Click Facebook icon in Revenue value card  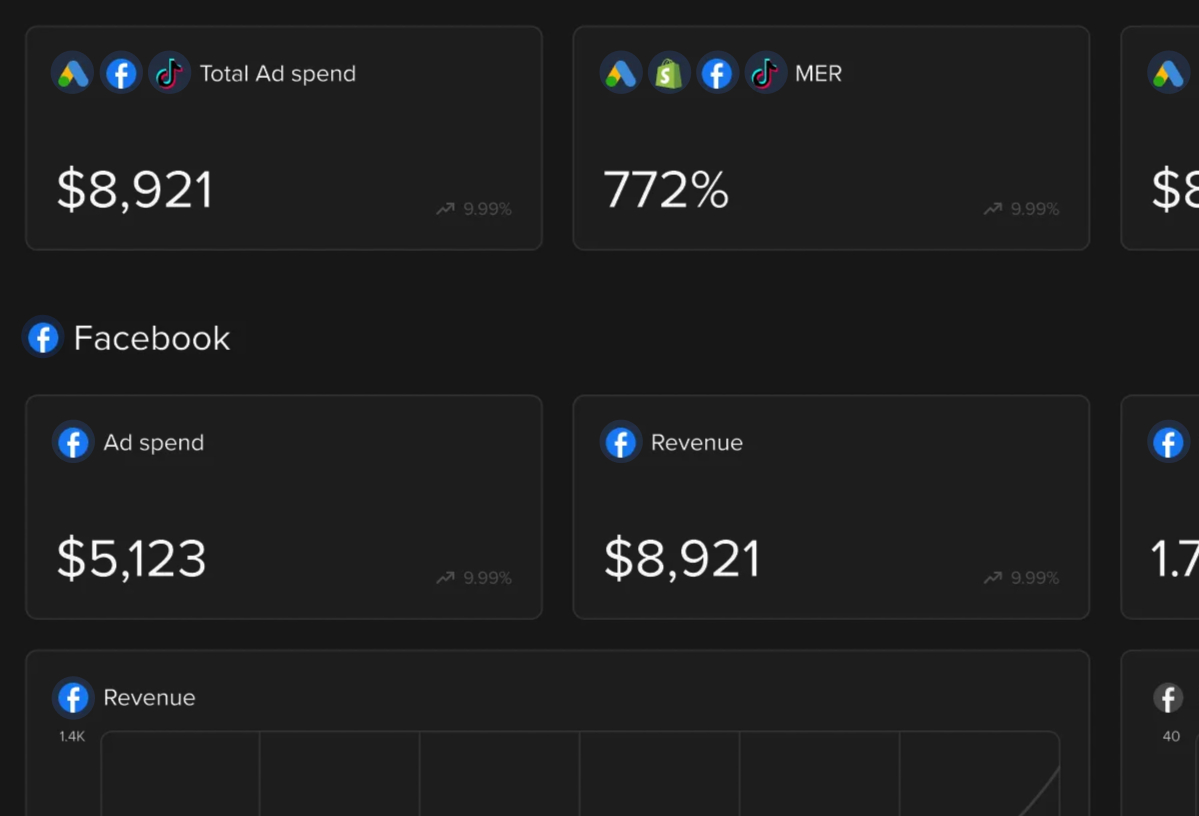coord(620,442)
